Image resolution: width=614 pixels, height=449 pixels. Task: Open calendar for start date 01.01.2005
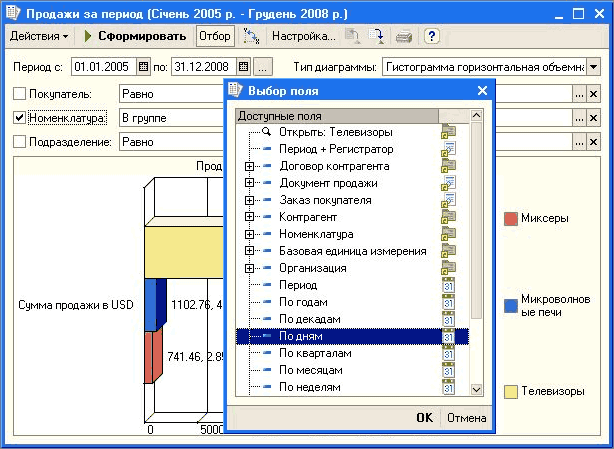point(143,67)
